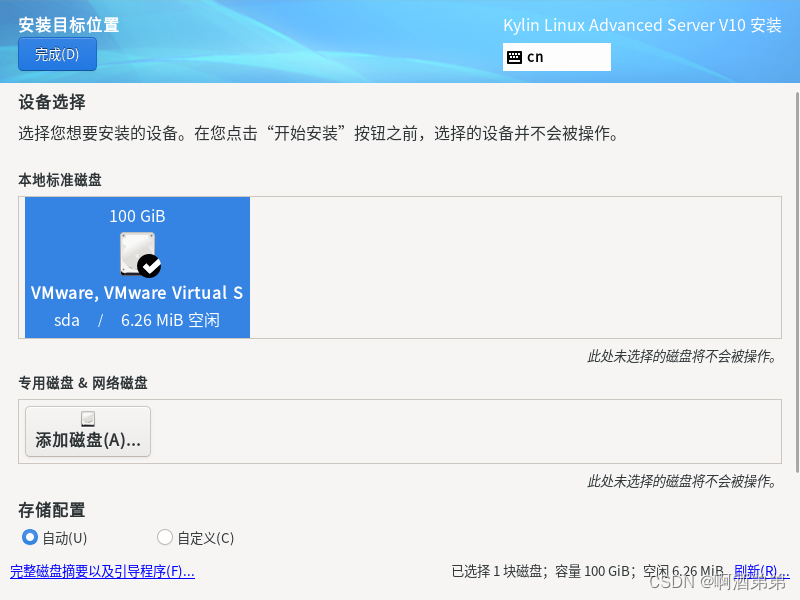Click the 专用磁盘 & 网络磁盘 heading
This screenshot has width=800, height=600.
click(83, 383)
